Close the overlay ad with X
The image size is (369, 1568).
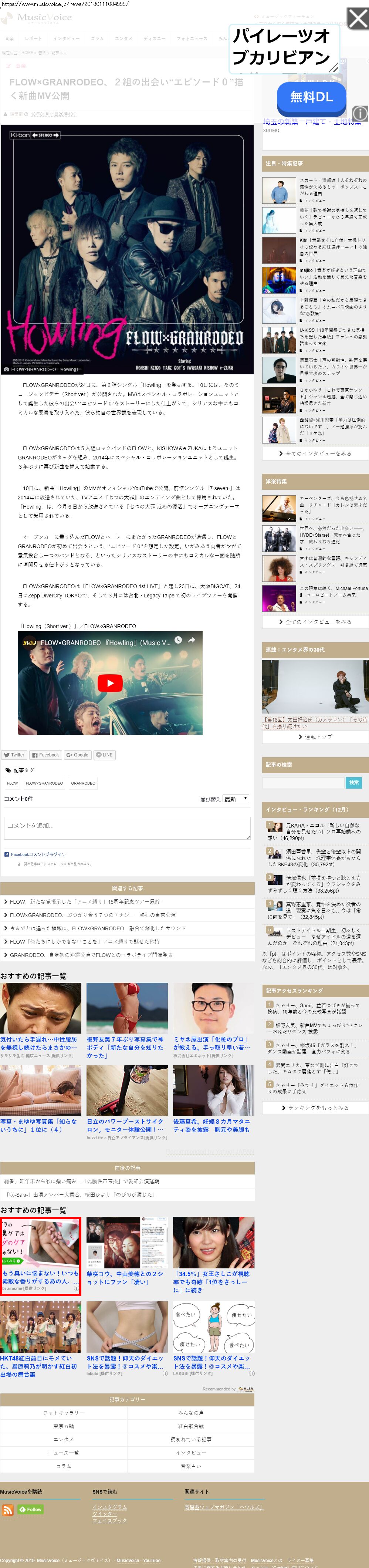click(358, 19)
